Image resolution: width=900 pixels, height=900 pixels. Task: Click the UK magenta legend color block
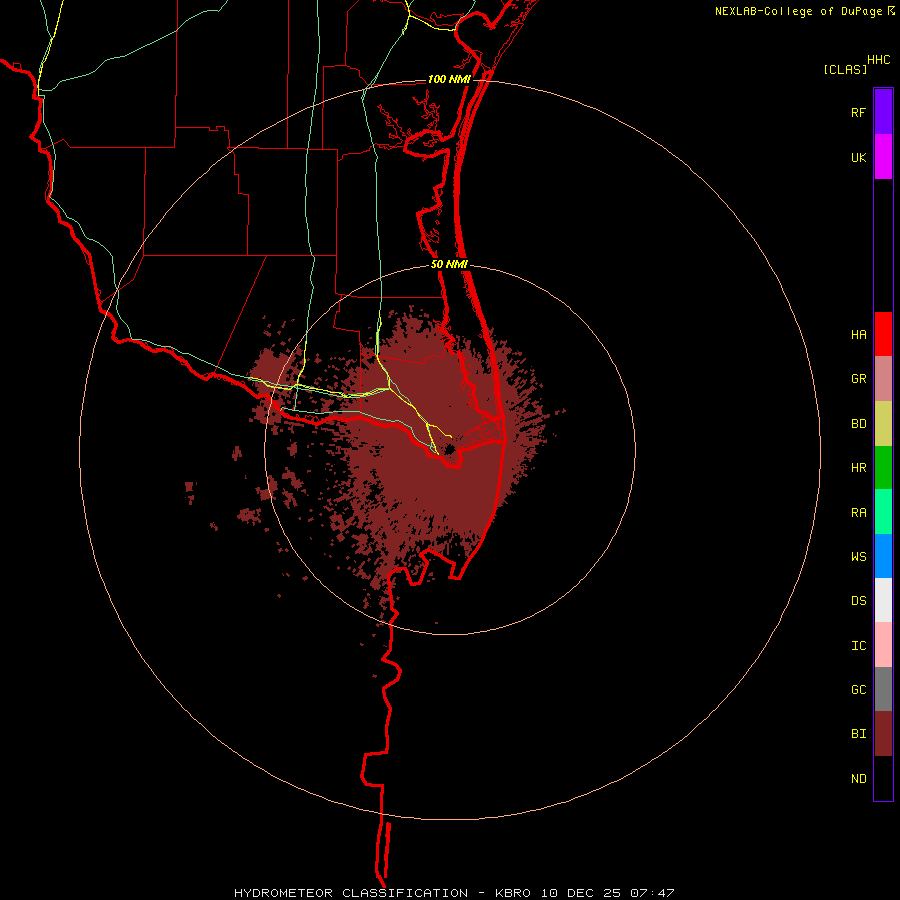[883, 156]
